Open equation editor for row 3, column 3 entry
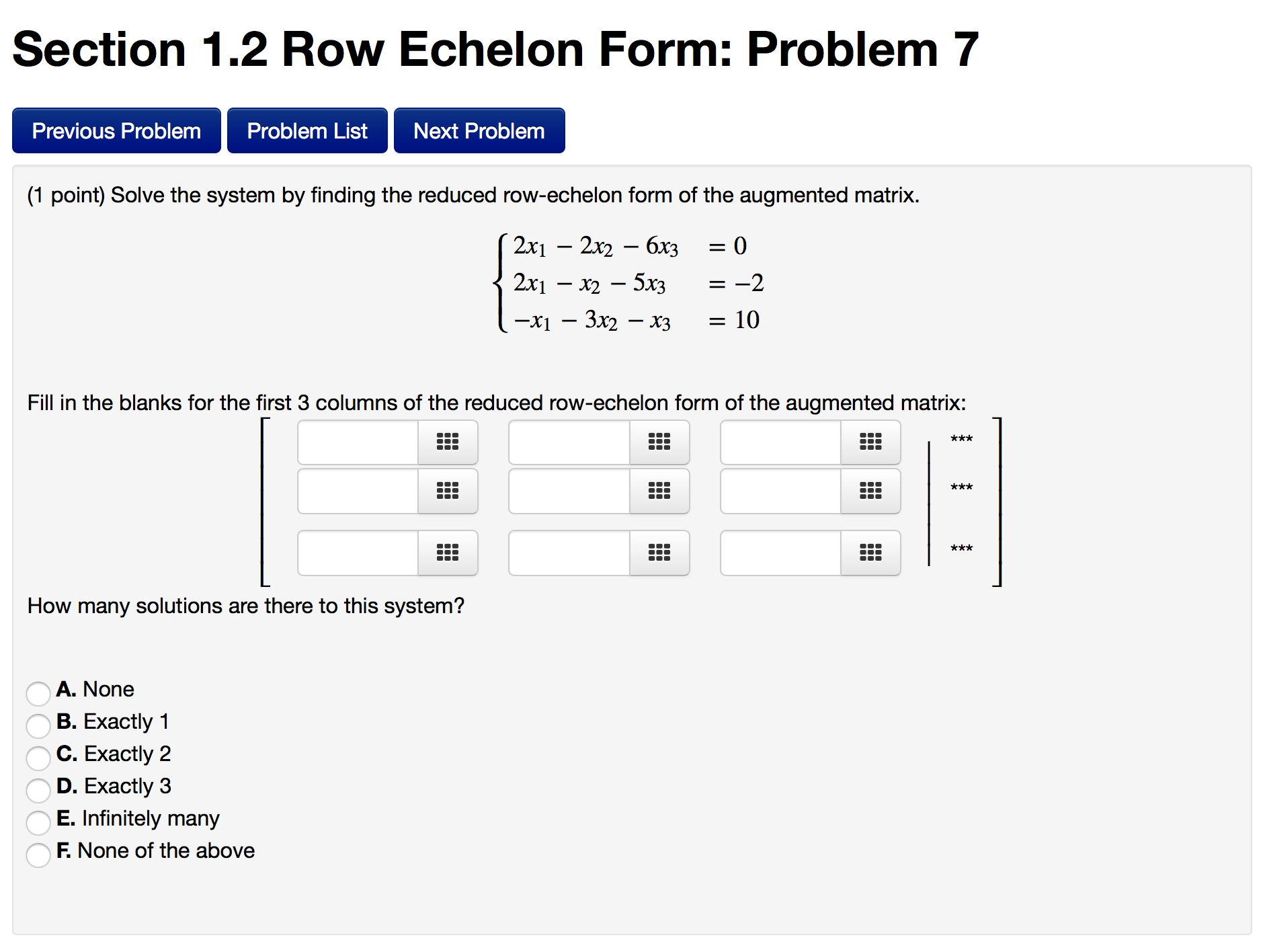The width and height of the screenshot is (1265, 952). (x=870, y=553)
